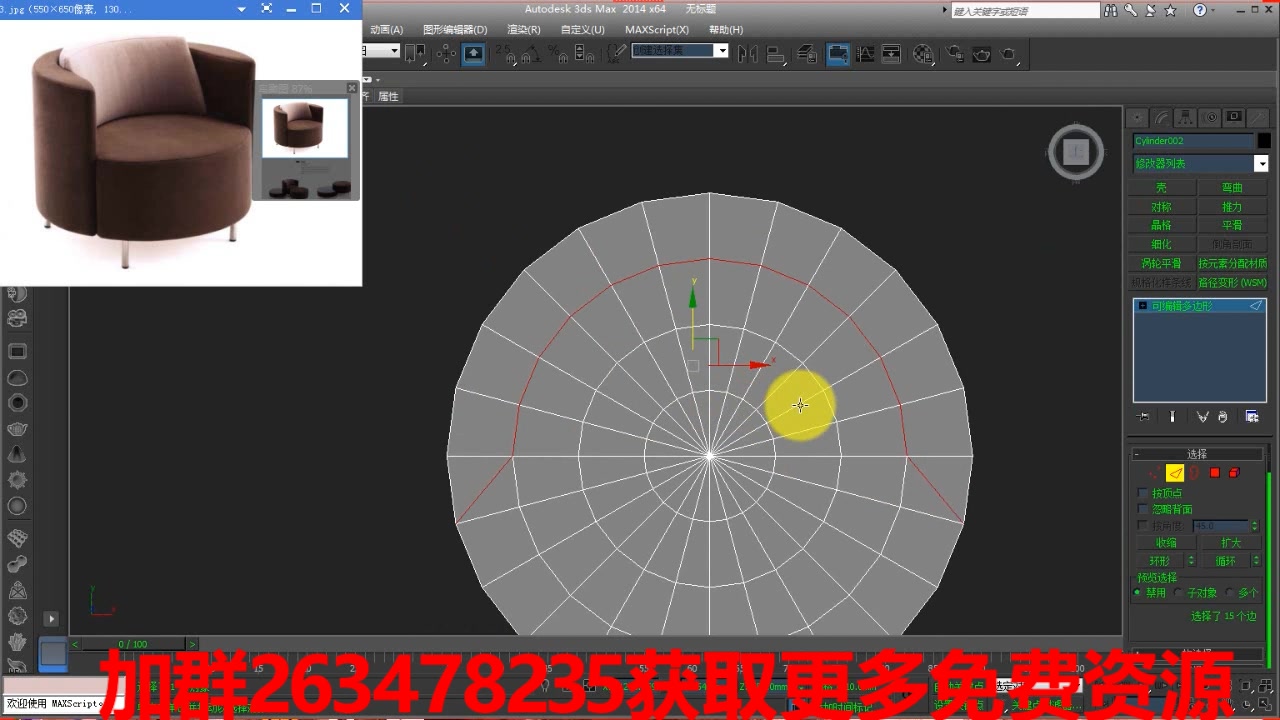
Task: Enable the 按顶点 checkbox
Action: coord(1141,492)
